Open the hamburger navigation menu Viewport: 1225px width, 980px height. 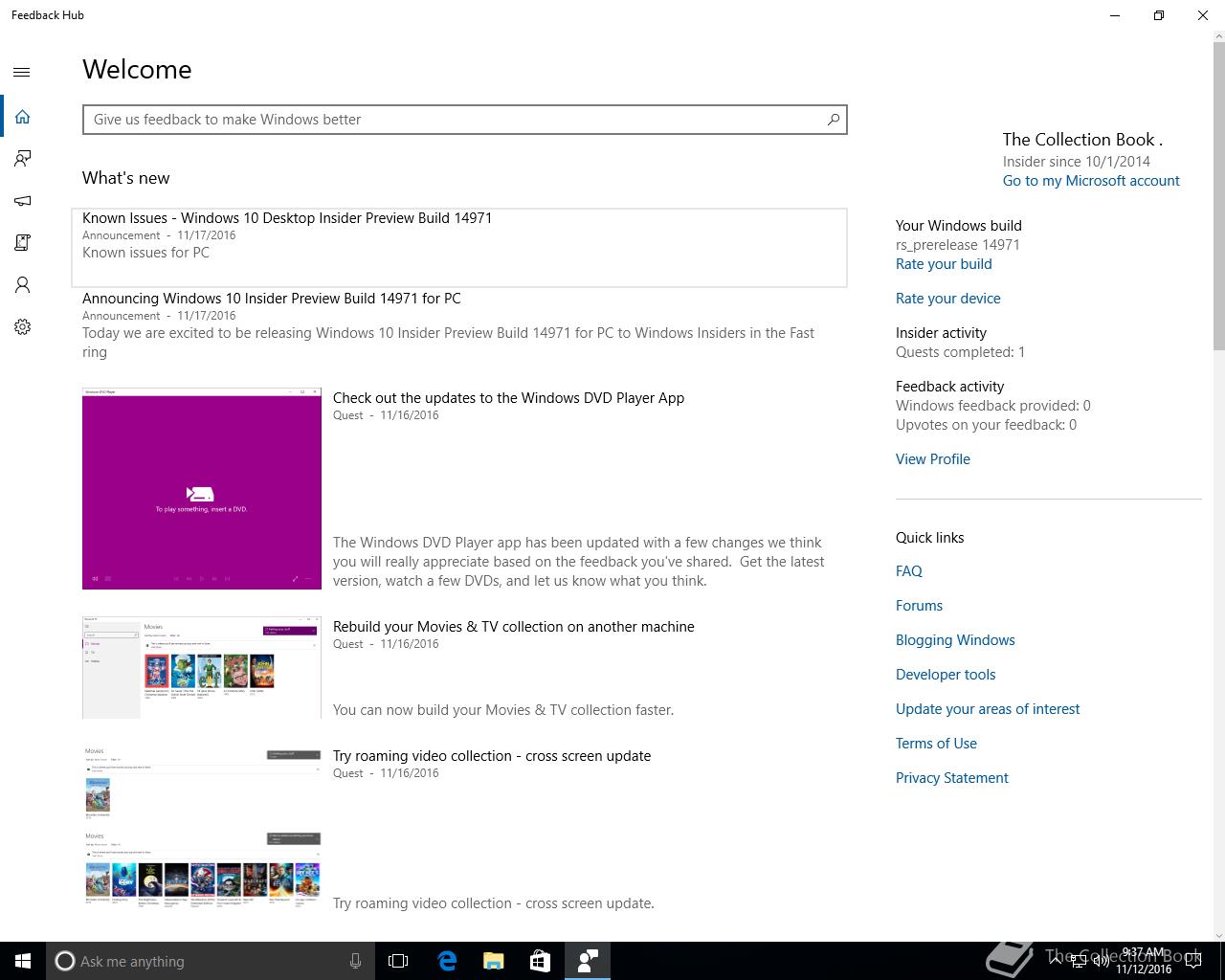pos(22,72)
